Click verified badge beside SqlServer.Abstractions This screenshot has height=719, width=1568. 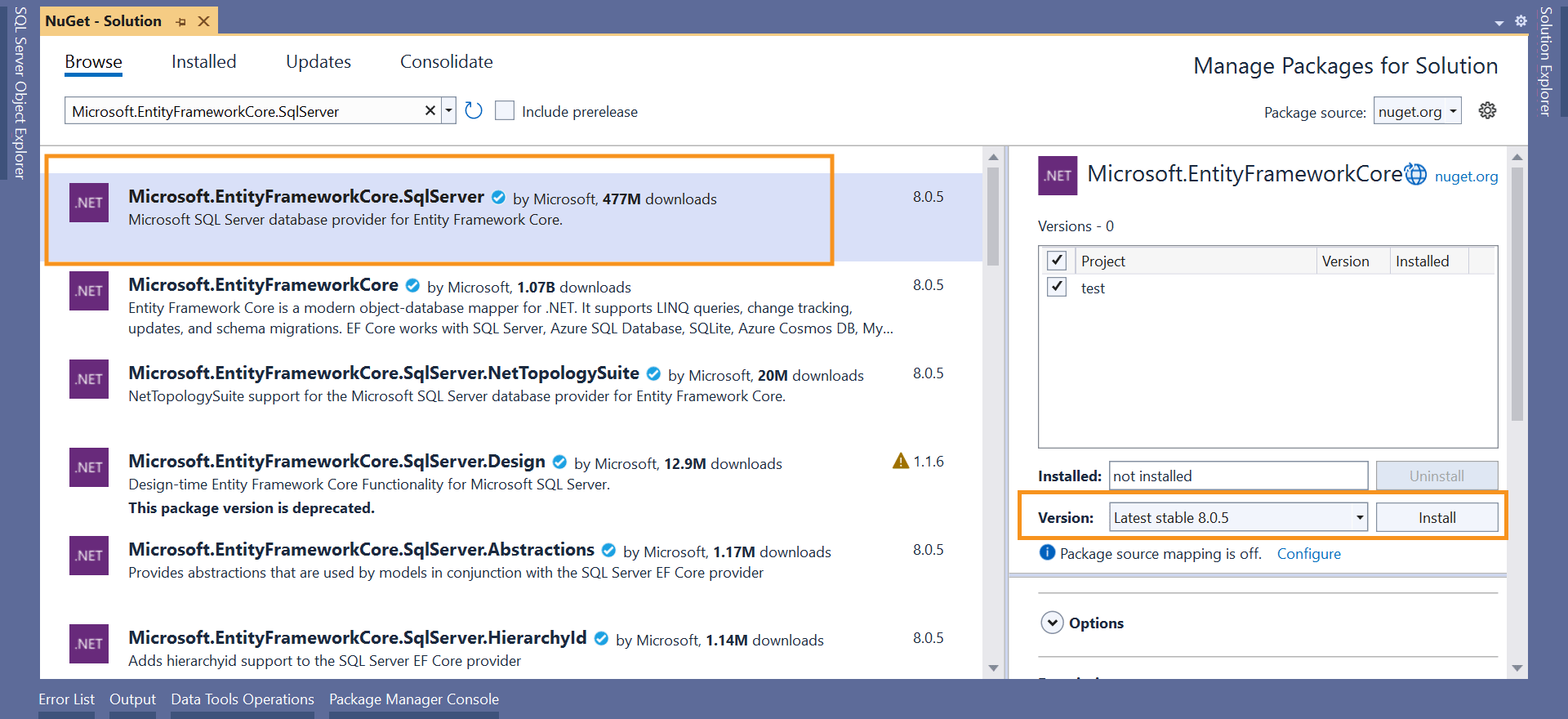coord(608,550)
